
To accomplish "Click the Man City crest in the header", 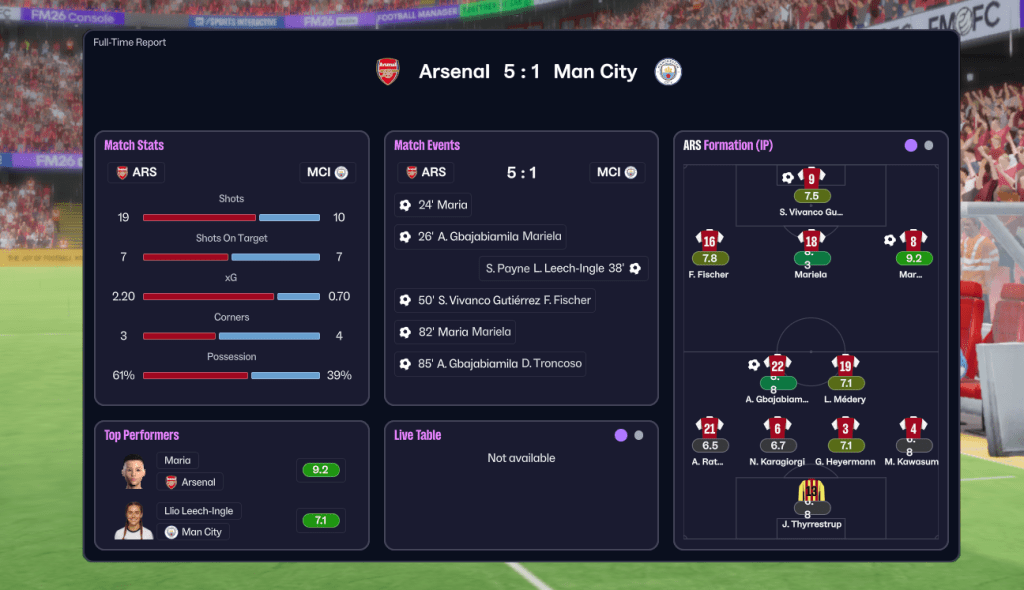I will pyautogui.click(x=668, y=72).
